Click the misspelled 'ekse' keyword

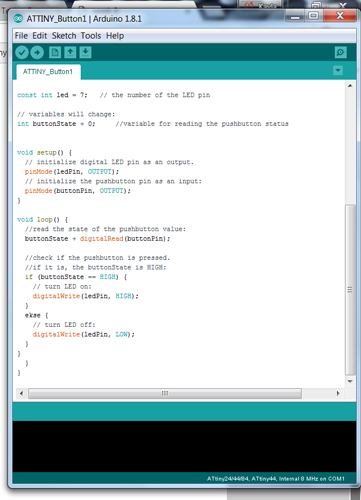pos(33,315)
